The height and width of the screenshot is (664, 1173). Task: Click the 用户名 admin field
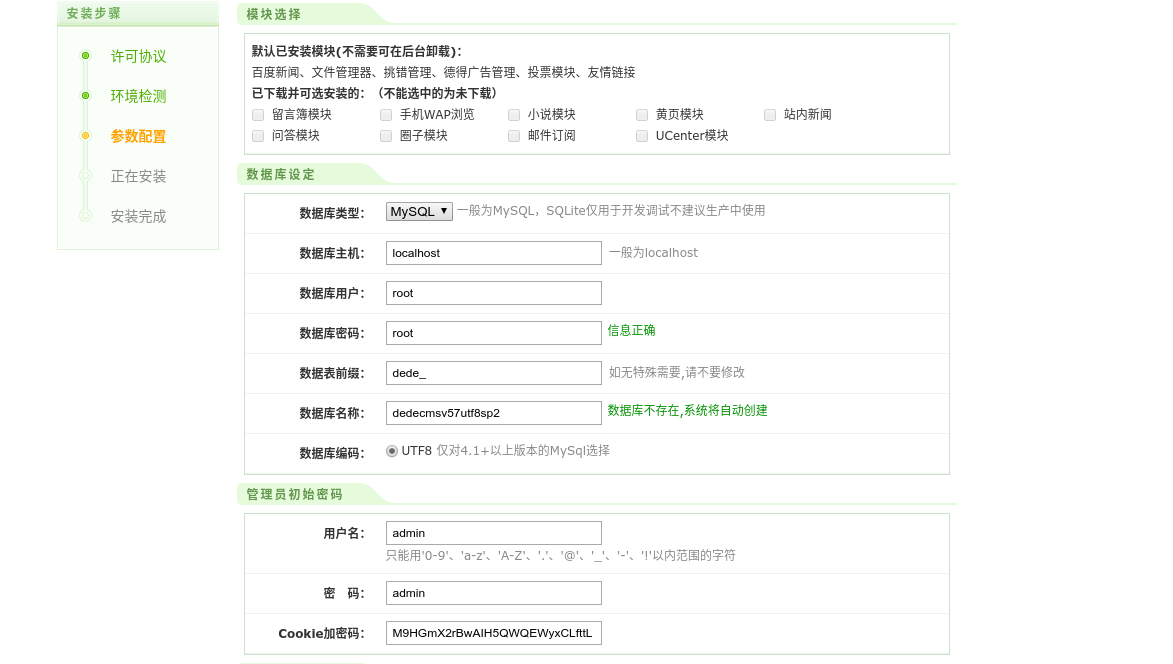(x=494, y=533)
